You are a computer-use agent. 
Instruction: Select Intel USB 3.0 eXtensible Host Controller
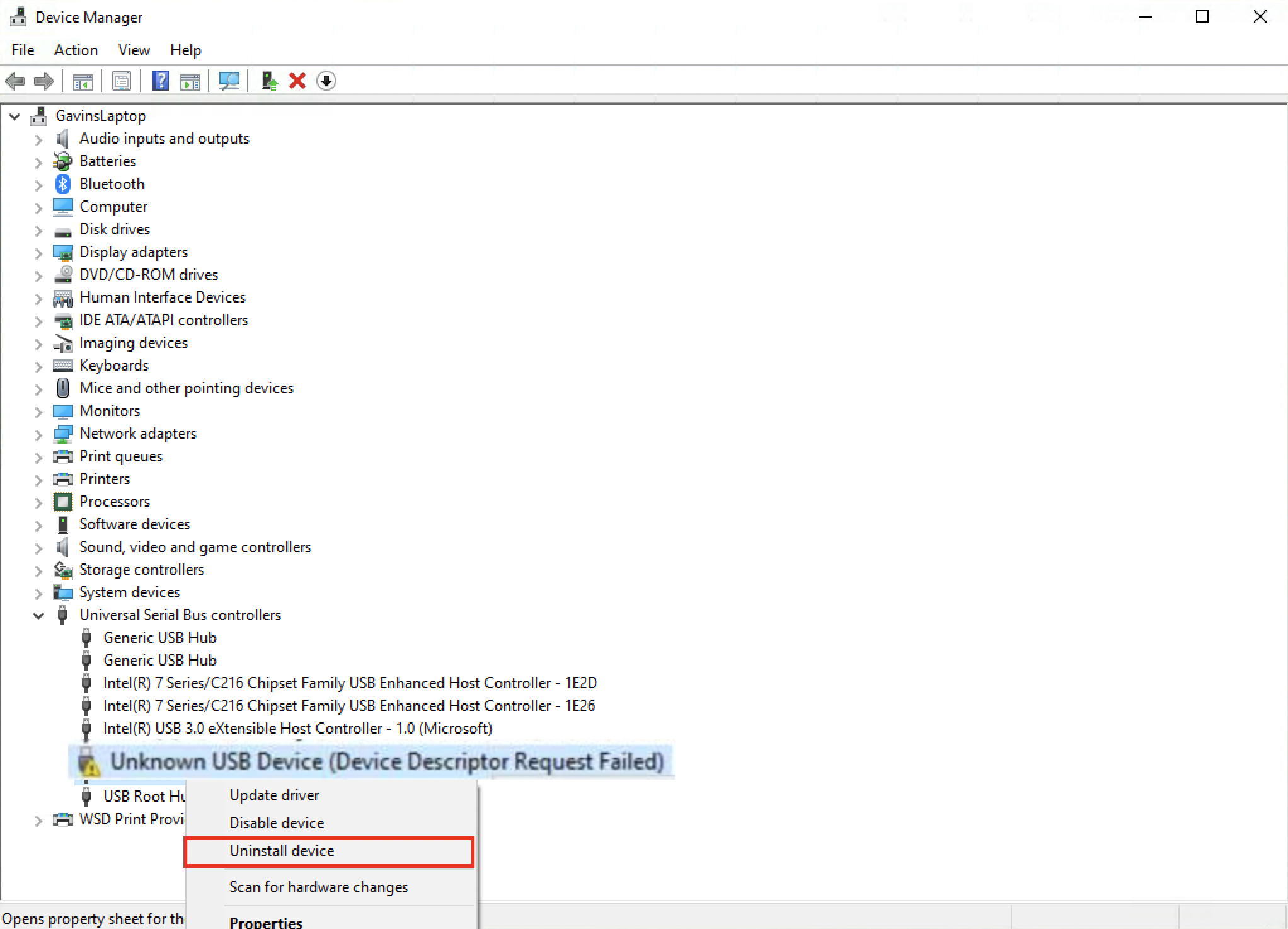[297, 729]
